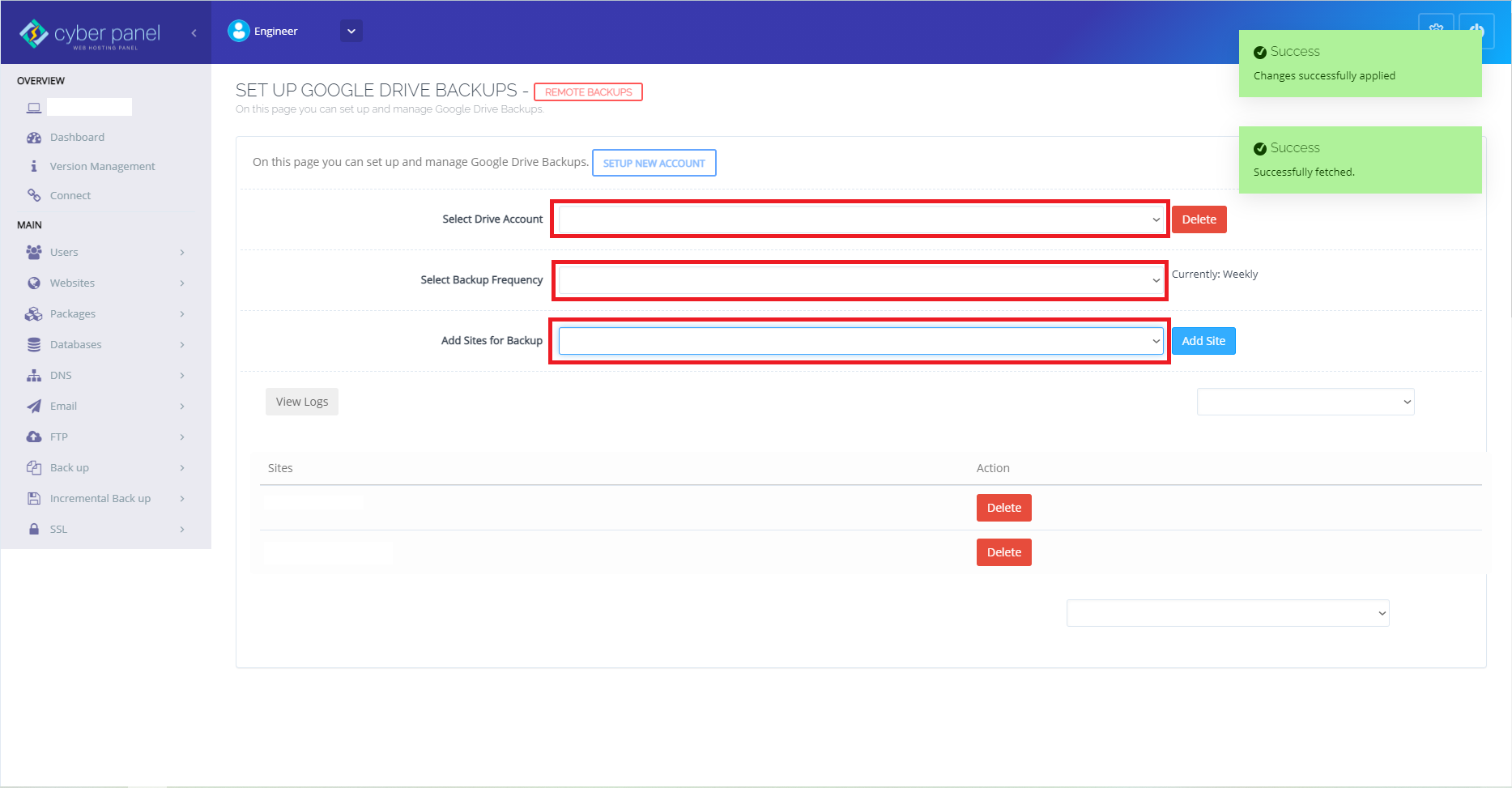1512x788 pixels.
Task: Click the laptop icon under Overview
Action: tap(34, 108)
